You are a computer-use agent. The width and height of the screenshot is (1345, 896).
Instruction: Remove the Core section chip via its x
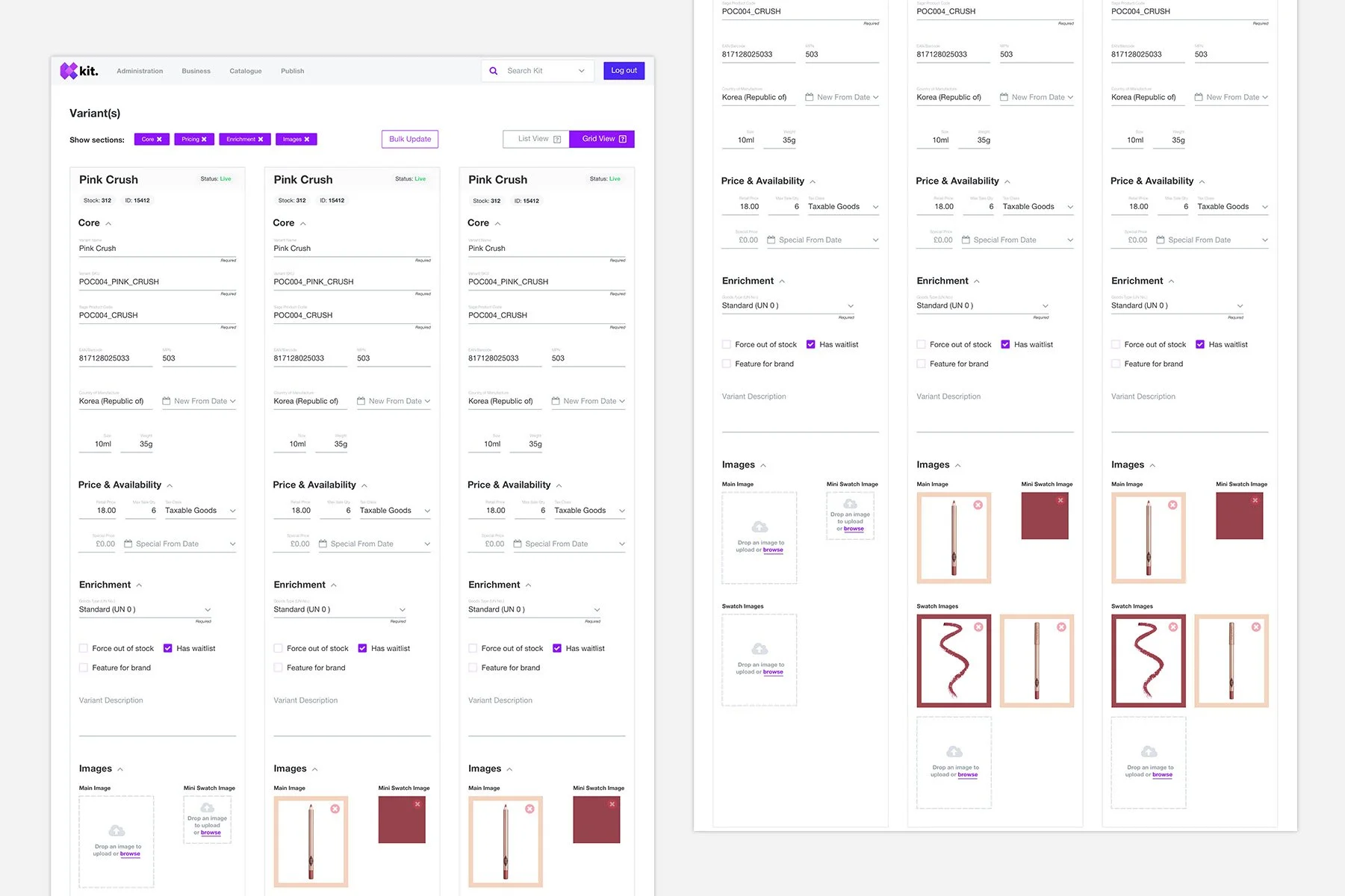[159, 140]
